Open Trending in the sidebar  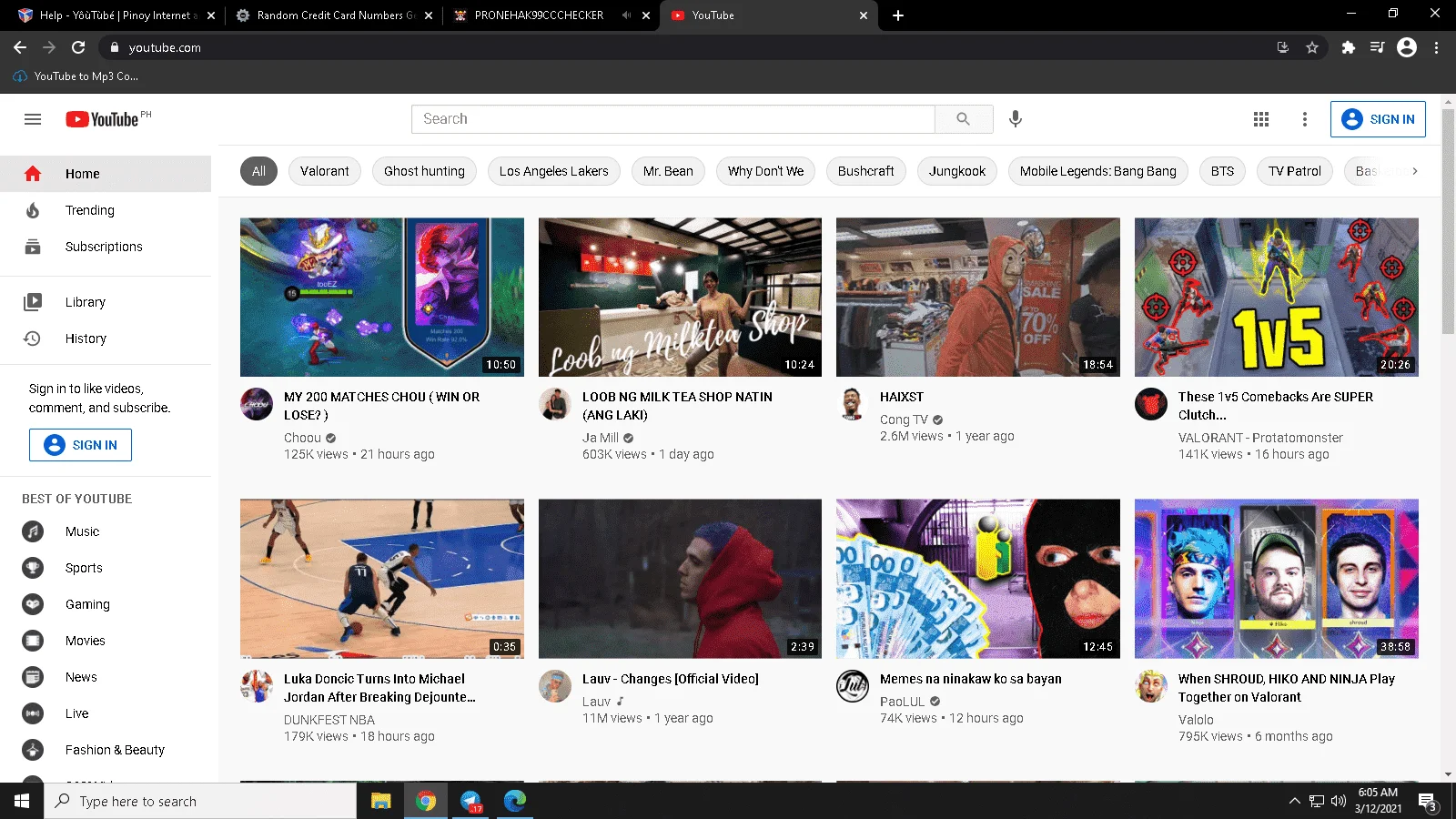(106, 210)
